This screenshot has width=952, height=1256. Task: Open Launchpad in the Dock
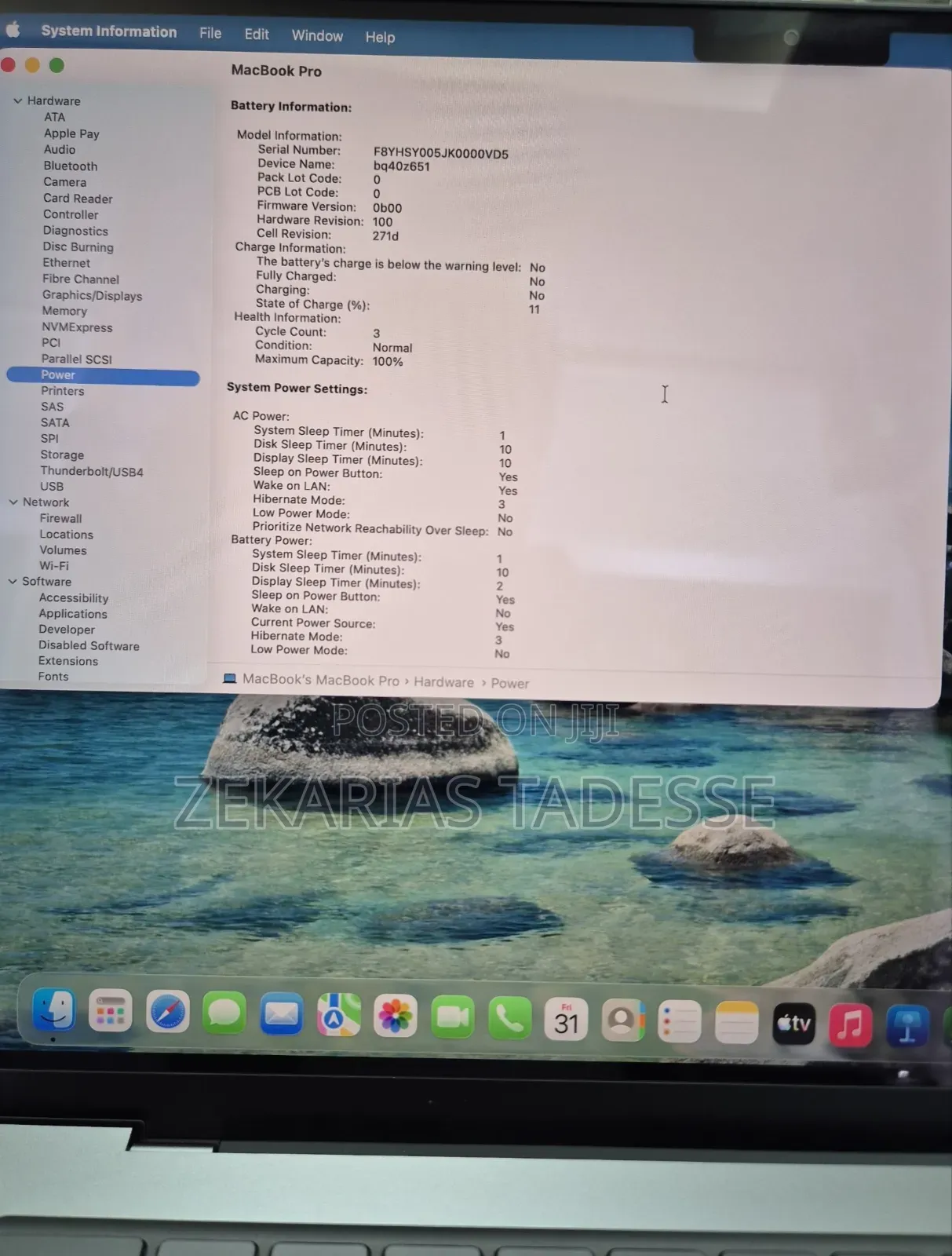pyautogui.click(x=110, y=1012)
